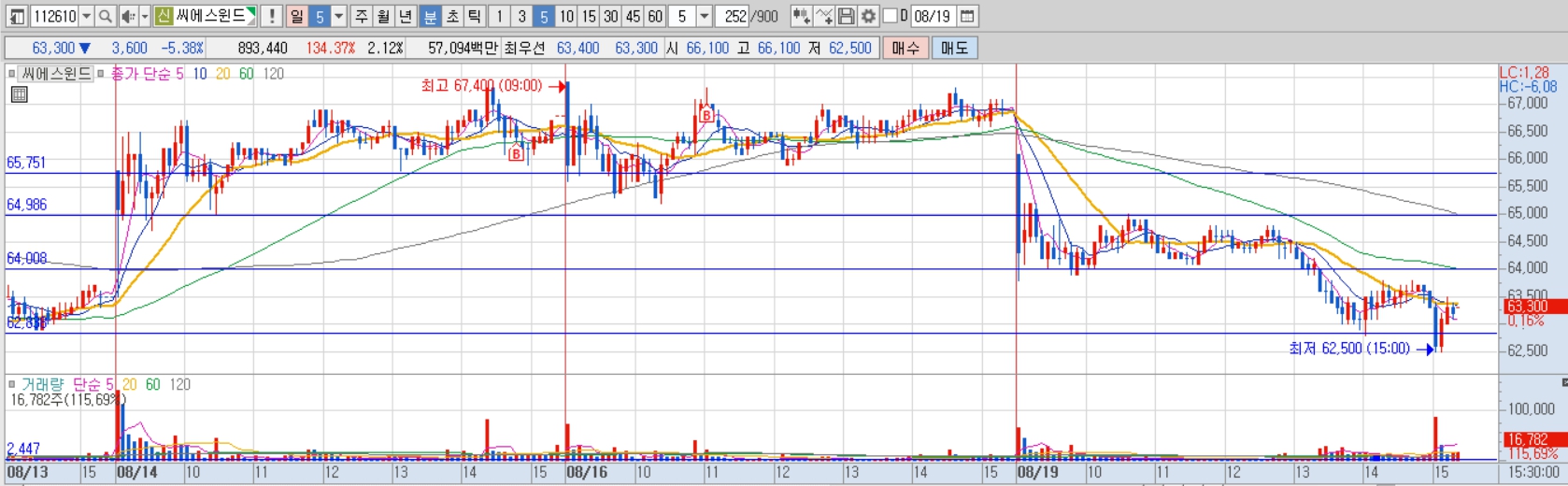The width and height of the screenshot is (1568, 486).
Task: Choose the 15 minute interval button
Action: pyautogui.click(x=589, y=16)
